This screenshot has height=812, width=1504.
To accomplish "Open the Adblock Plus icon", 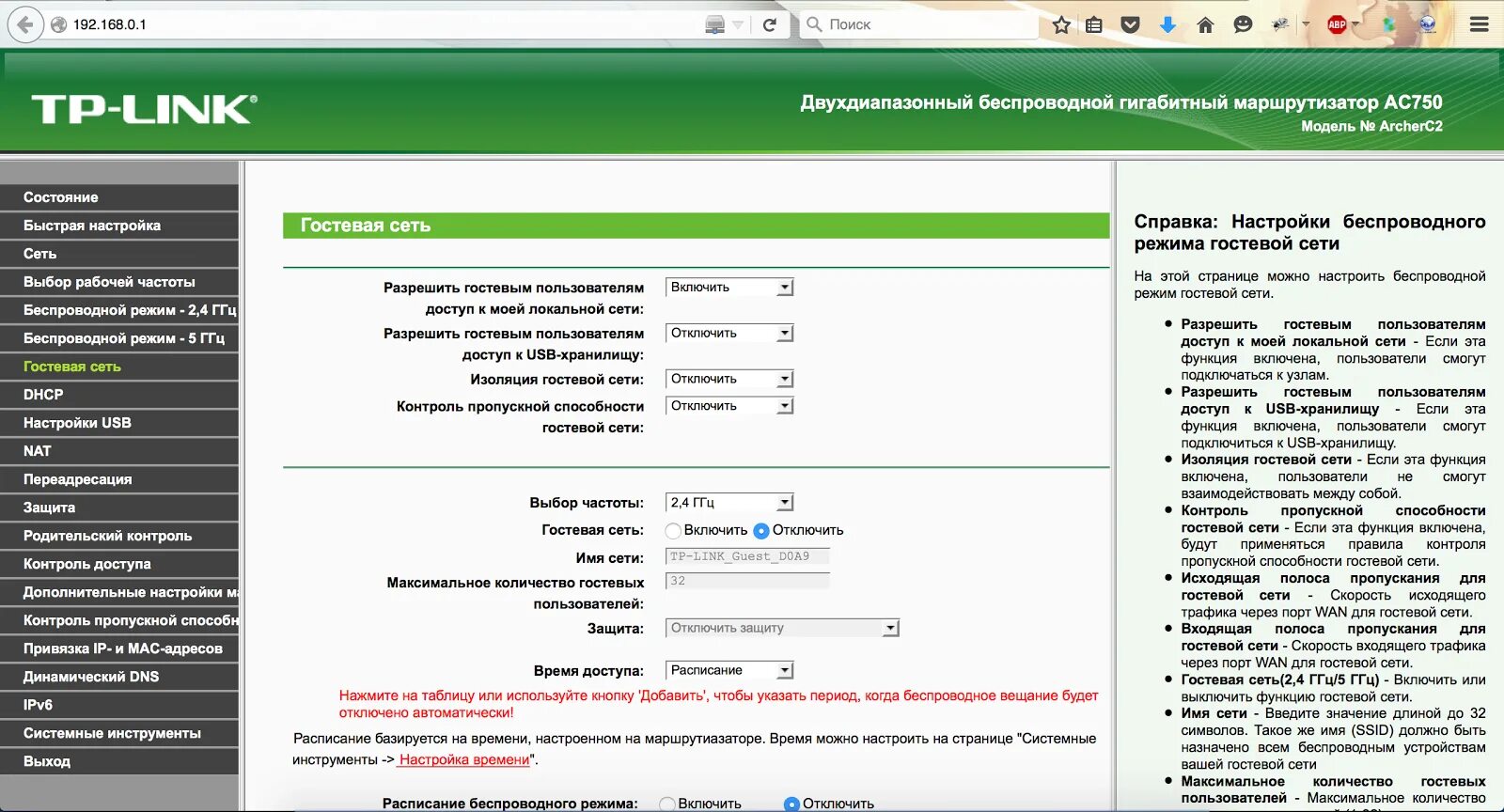I will pyautogui.click(x=1336, y=25).
